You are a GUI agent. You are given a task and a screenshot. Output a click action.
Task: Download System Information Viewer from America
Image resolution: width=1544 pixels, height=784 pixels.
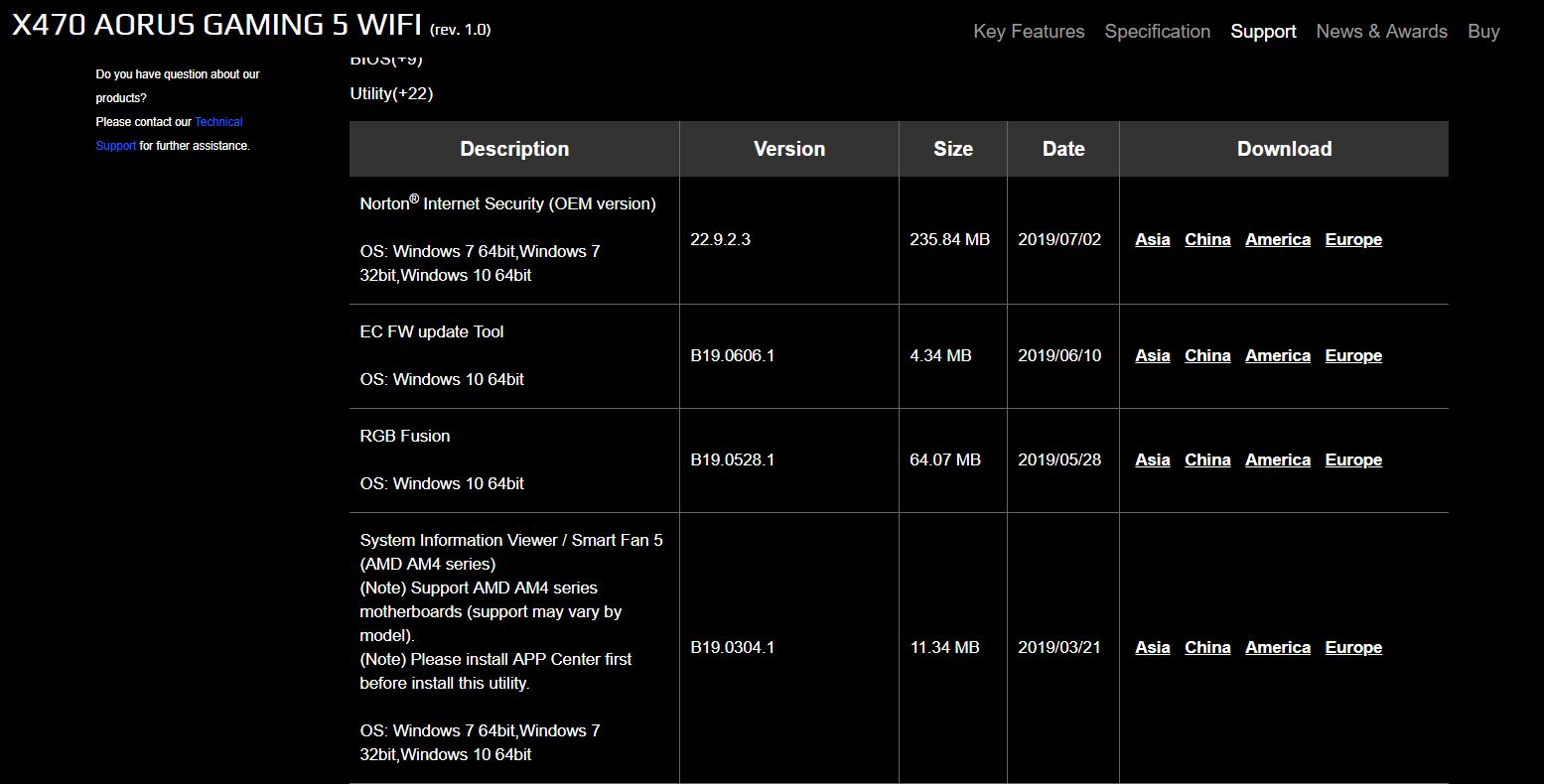pos(1278,647)
